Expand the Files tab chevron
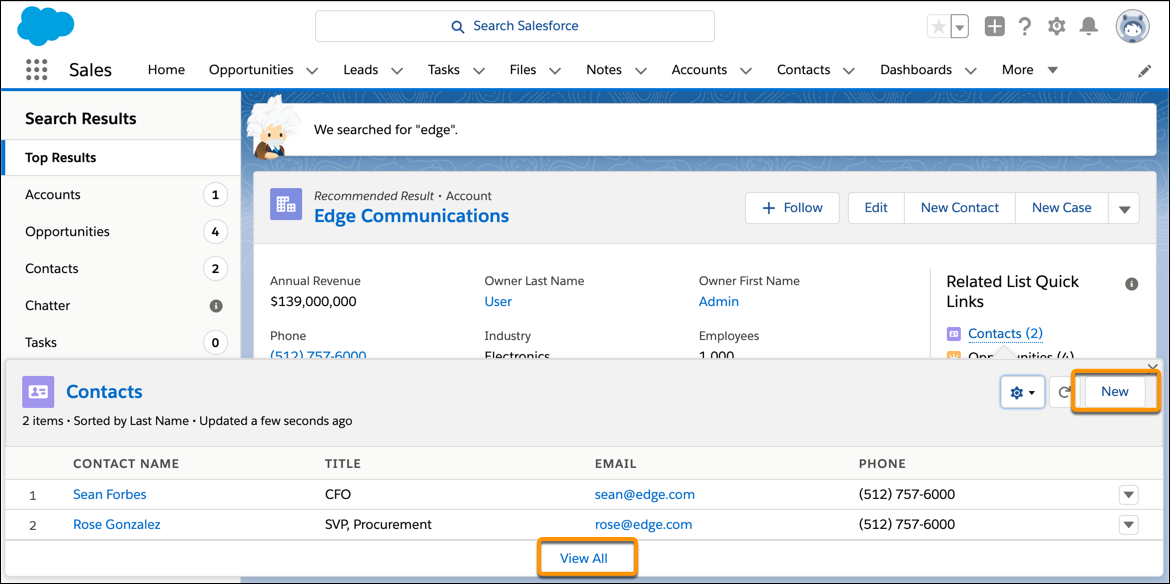The width and height of the screenshot is (1170, 584). coord(555,71)
